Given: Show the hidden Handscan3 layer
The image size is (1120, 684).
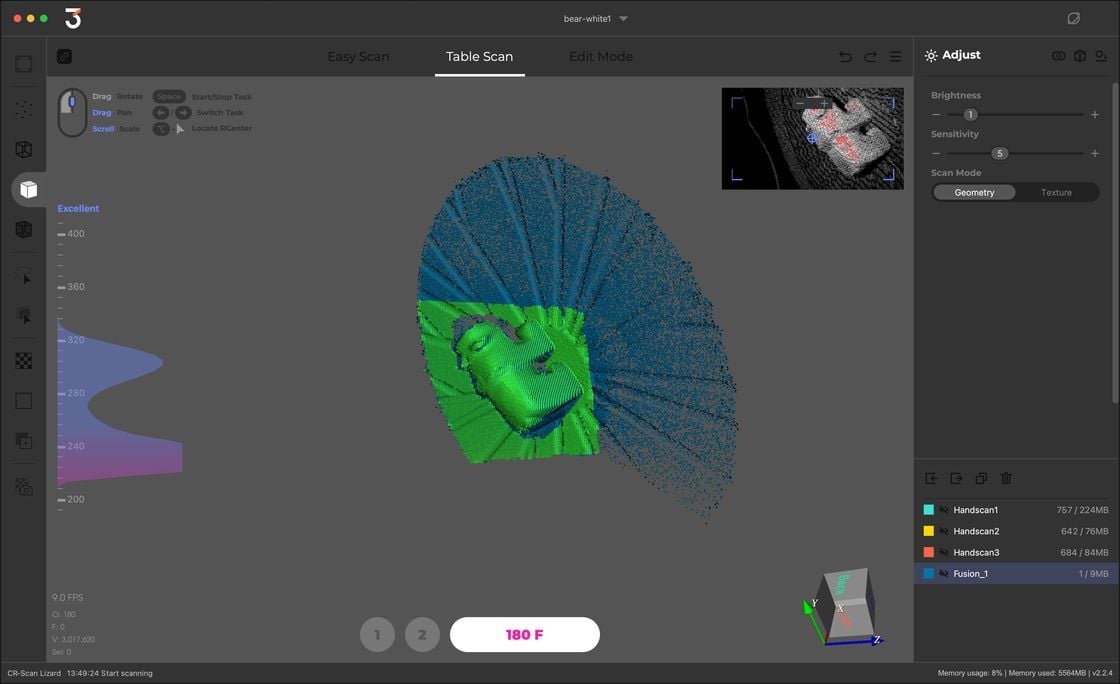Looking at the screenshot, I should (943, 553).
